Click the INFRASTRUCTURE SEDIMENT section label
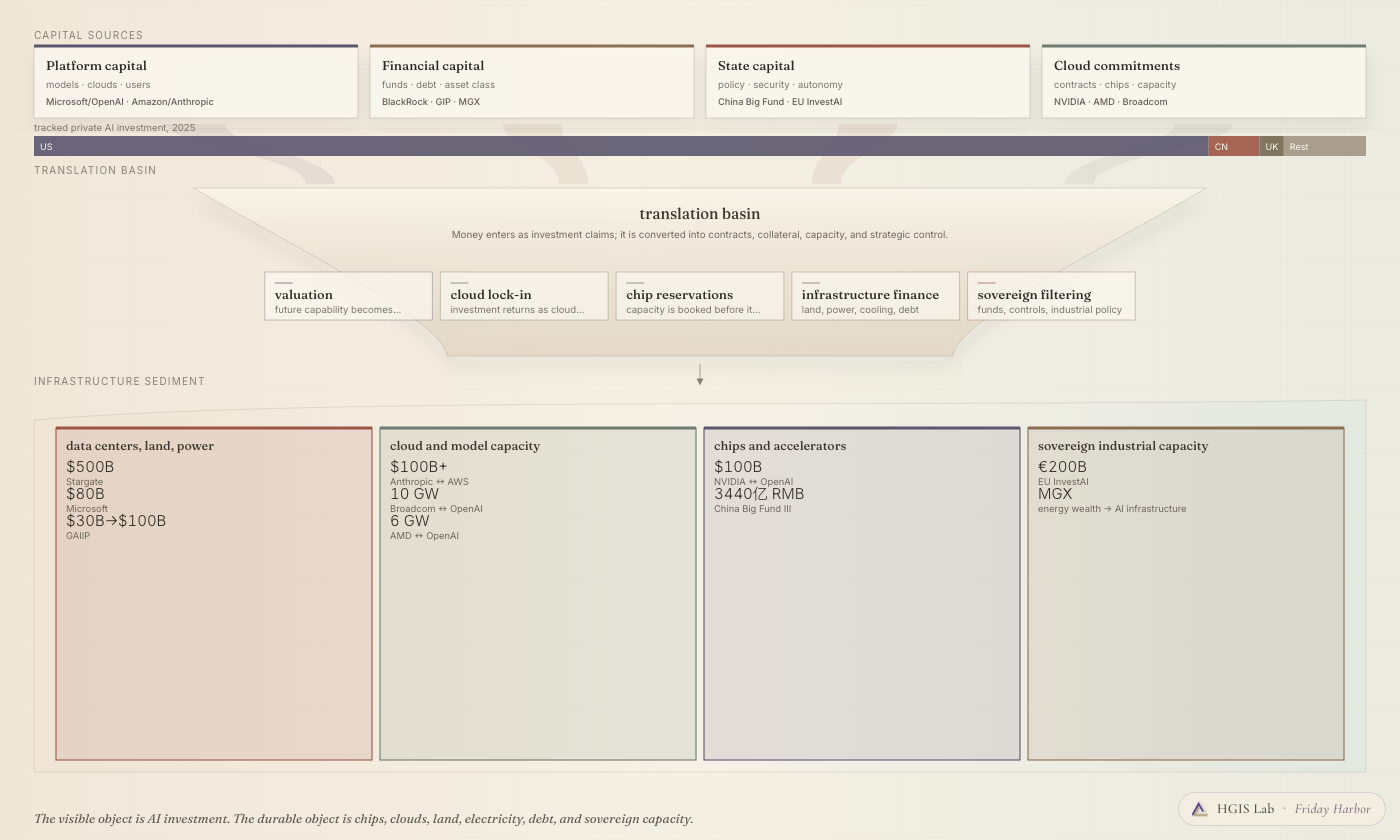Image resolution: width=1400 pixels, height=840 pixels. [x=119, y=381]
